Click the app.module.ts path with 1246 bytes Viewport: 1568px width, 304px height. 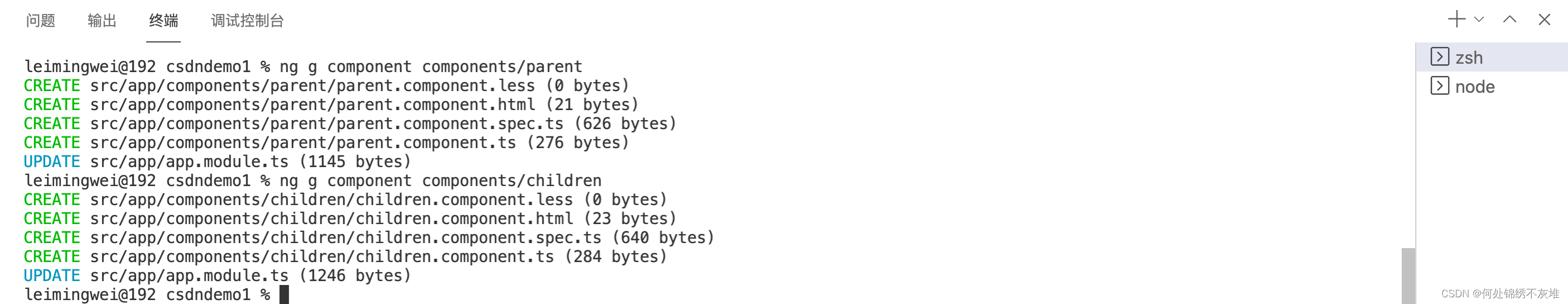tap(189, 276)
